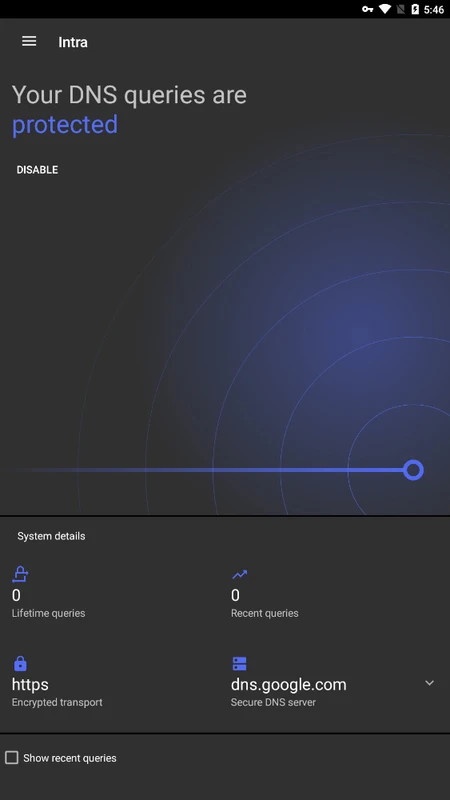Click the Secure DNS server icon
The height and width of the screenshot is (800, 450).
tap(239, 664)
